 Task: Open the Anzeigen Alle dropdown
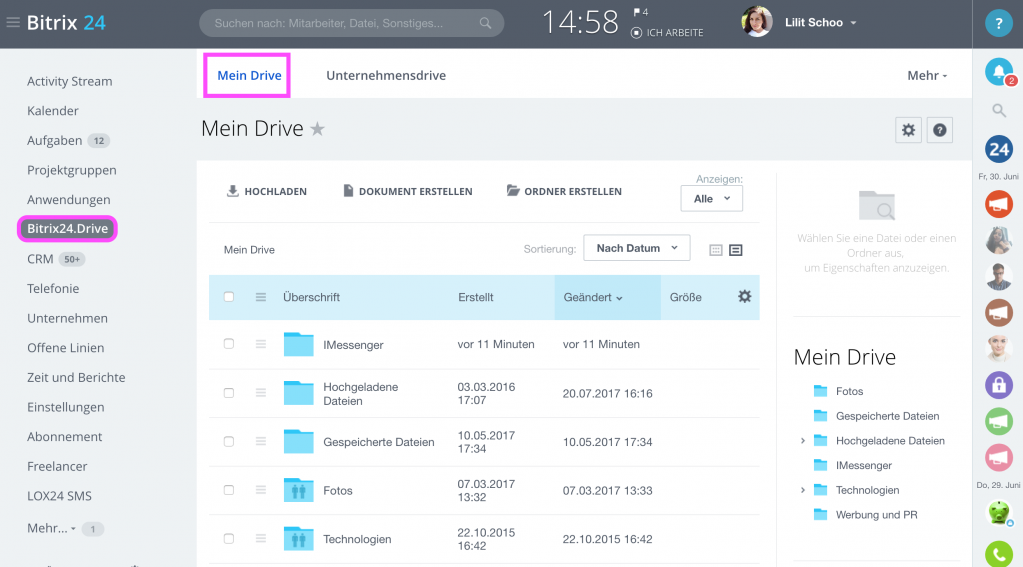point(711,198)
